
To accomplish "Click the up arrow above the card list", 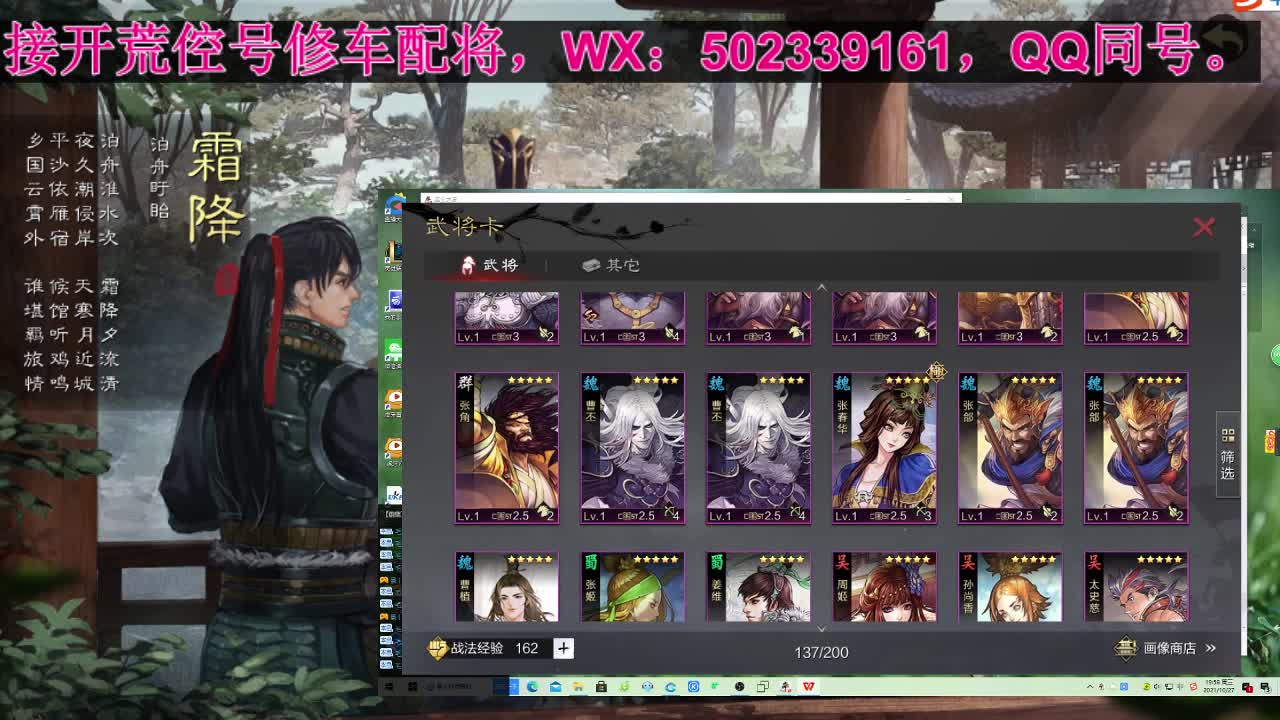I will (822, 287).
